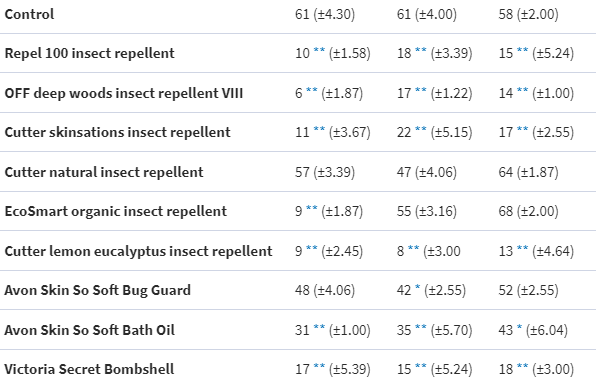596x380 pixels.
Task: Open the asterisk footnote beside OFF deep woods value 14
Action: click(x=523, y=90)
